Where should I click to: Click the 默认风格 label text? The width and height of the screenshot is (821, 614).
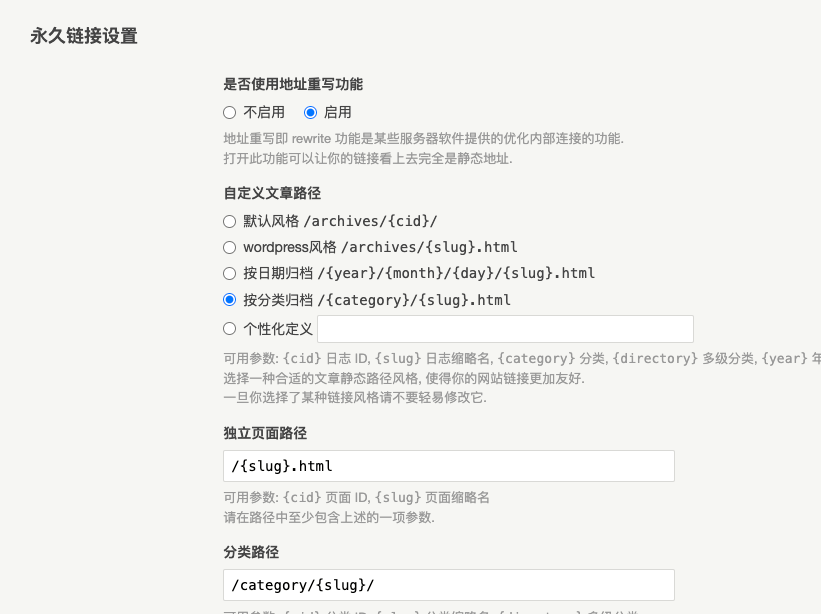[271, 221]
